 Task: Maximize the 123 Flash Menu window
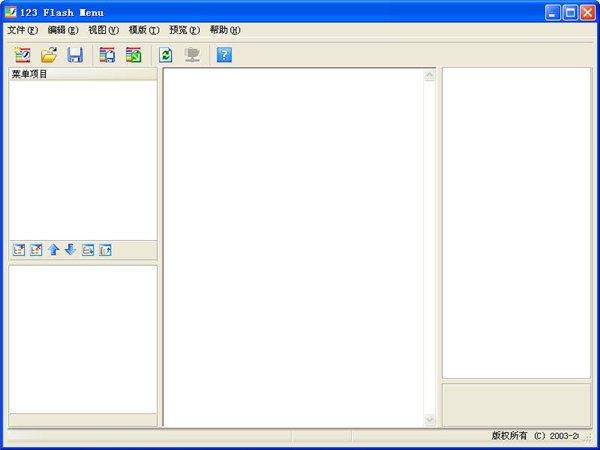pyautogui.click(x=570, y=13)
